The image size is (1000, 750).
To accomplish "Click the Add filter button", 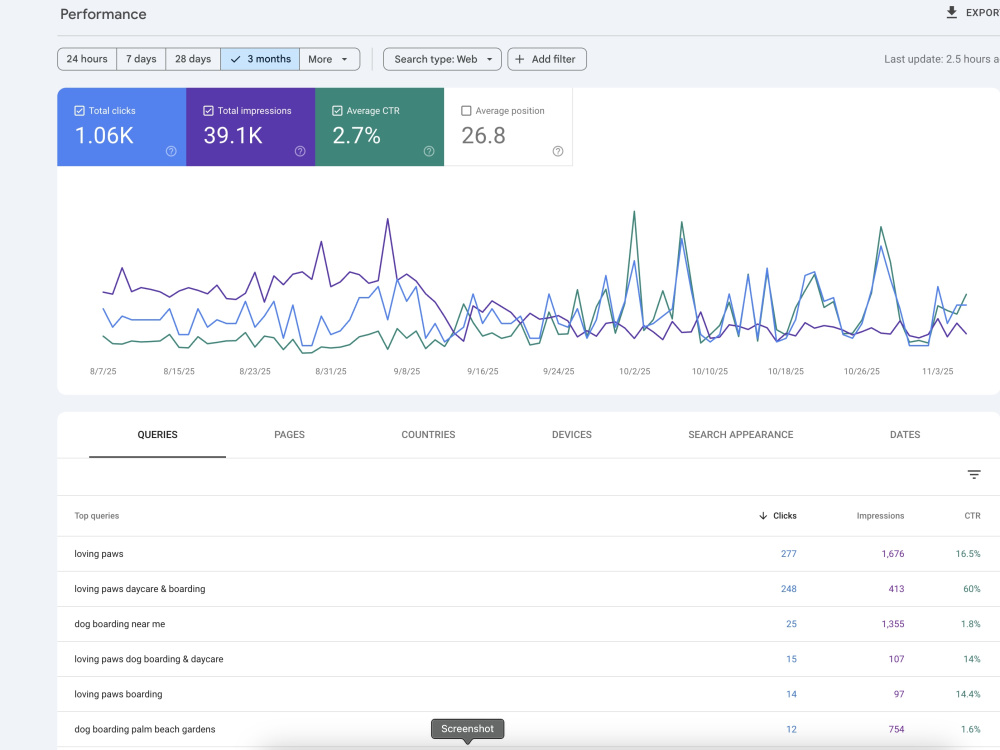I will [x=547, y=59].
